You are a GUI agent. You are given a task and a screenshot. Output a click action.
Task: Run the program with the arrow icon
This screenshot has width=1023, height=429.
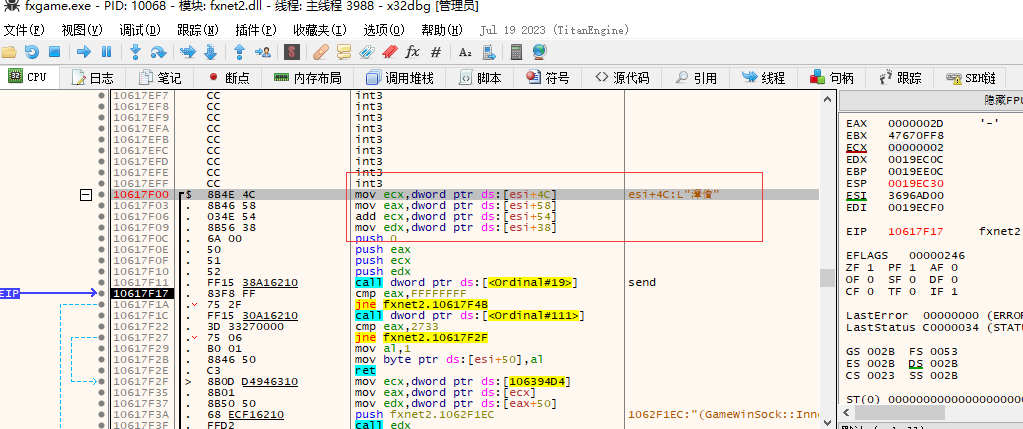(84, 52)
